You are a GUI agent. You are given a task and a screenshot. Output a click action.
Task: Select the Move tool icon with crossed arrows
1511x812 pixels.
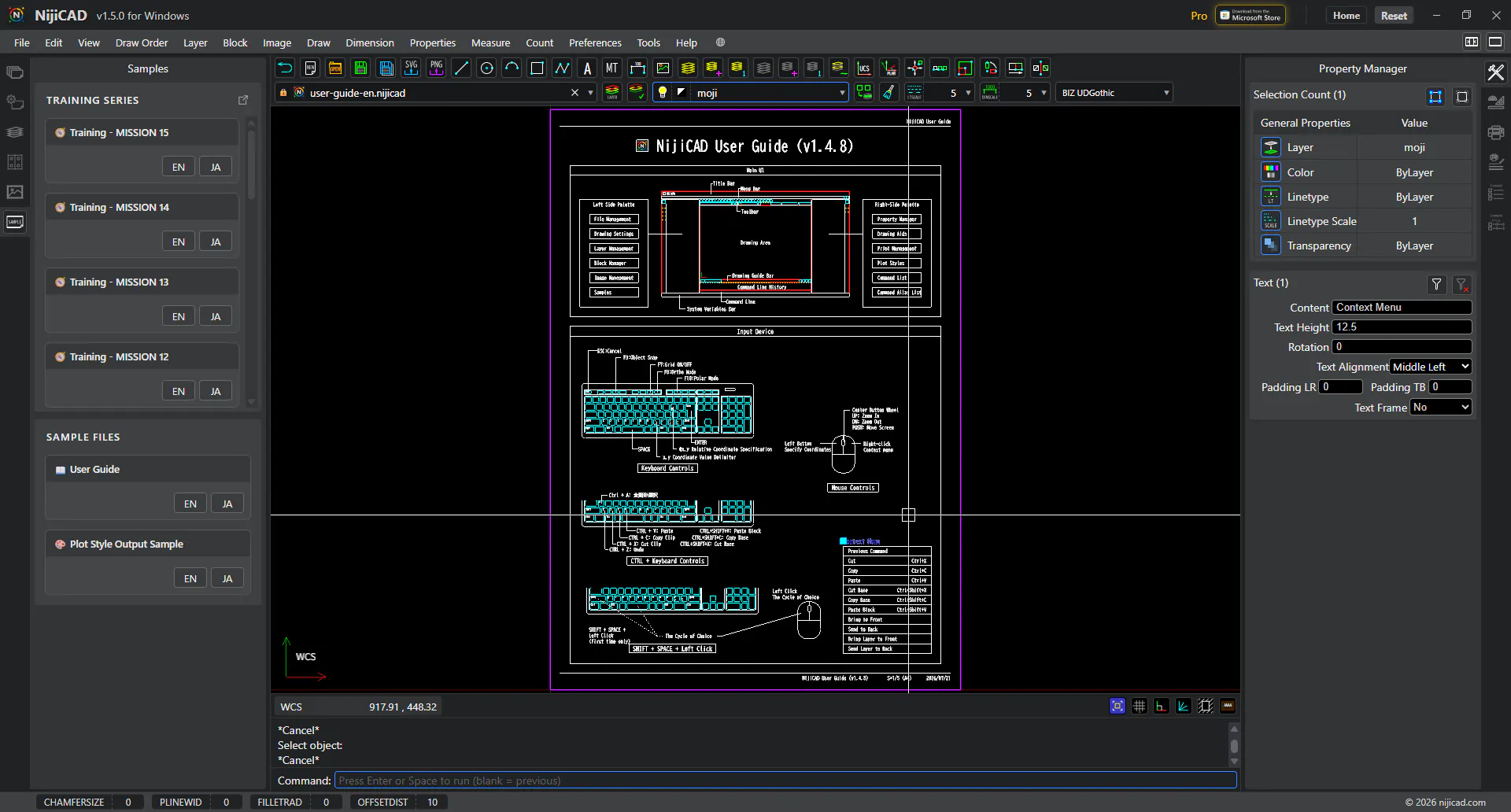coord(914,68)
